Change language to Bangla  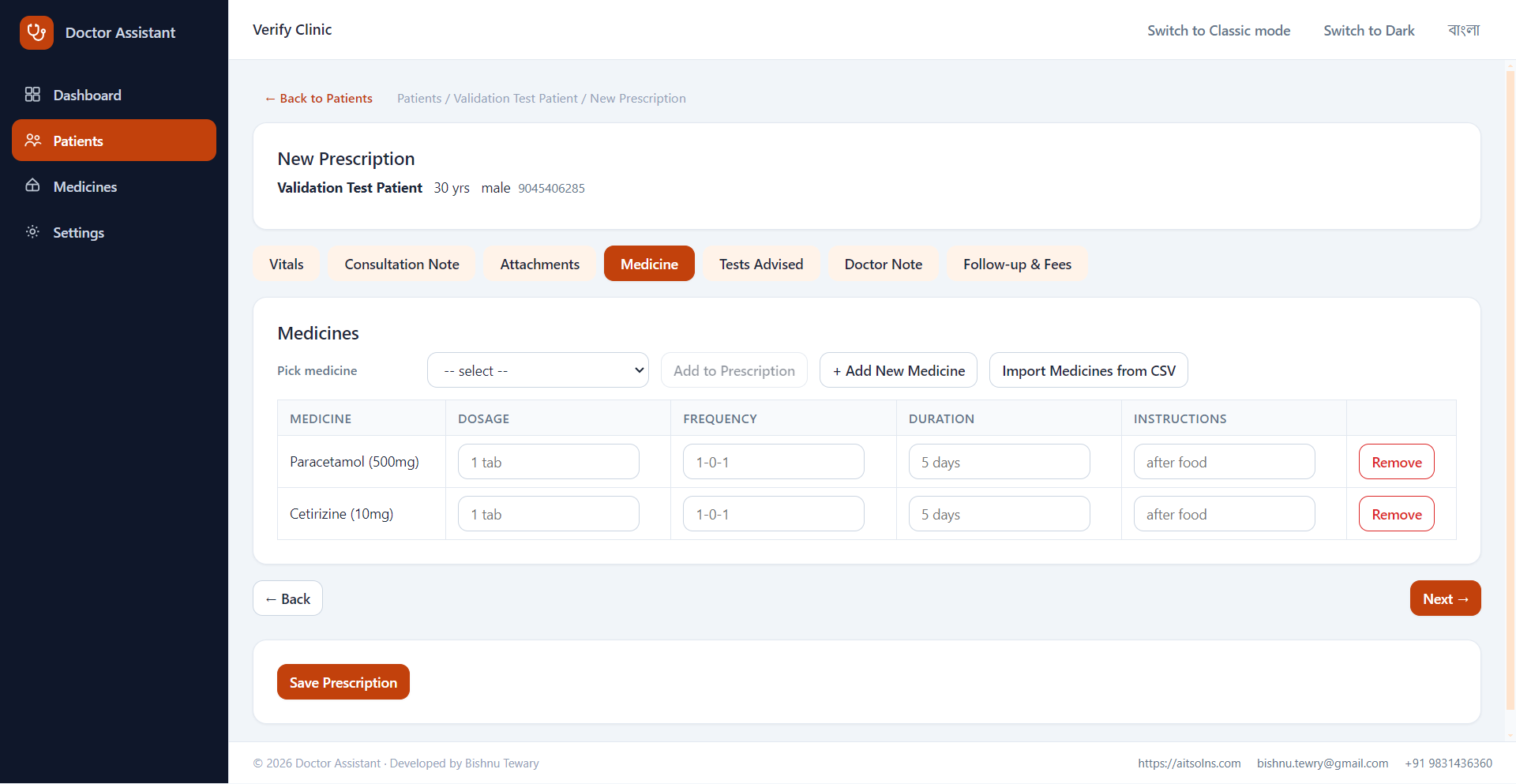point(1464,30)
